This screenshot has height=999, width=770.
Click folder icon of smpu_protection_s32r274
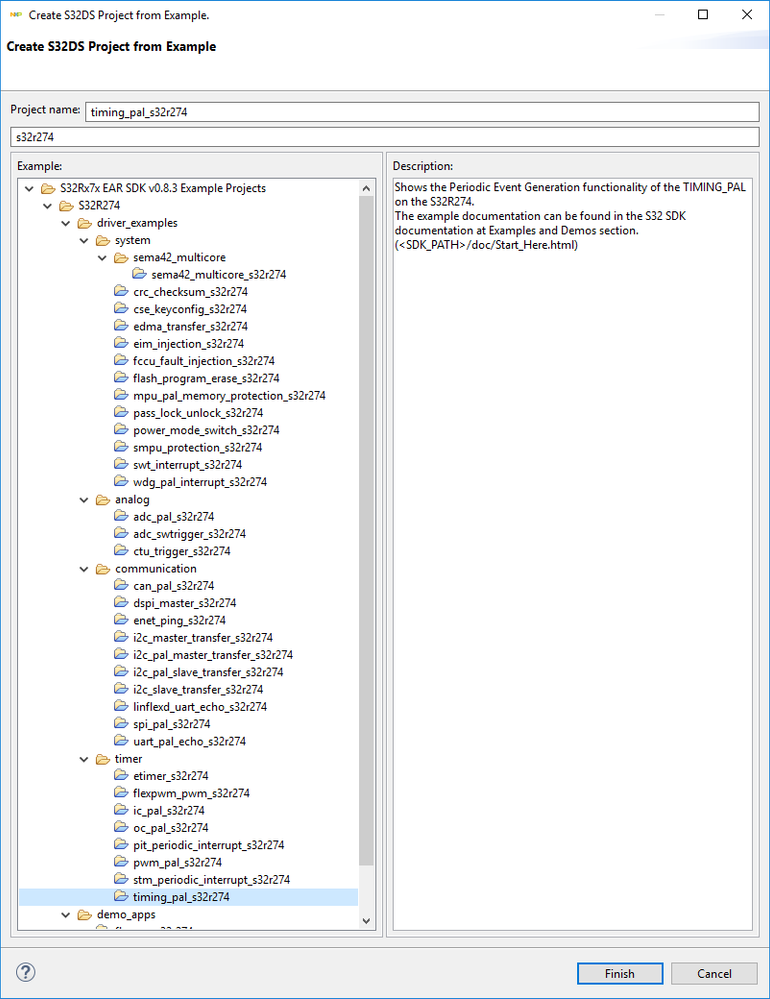point(121,447)
